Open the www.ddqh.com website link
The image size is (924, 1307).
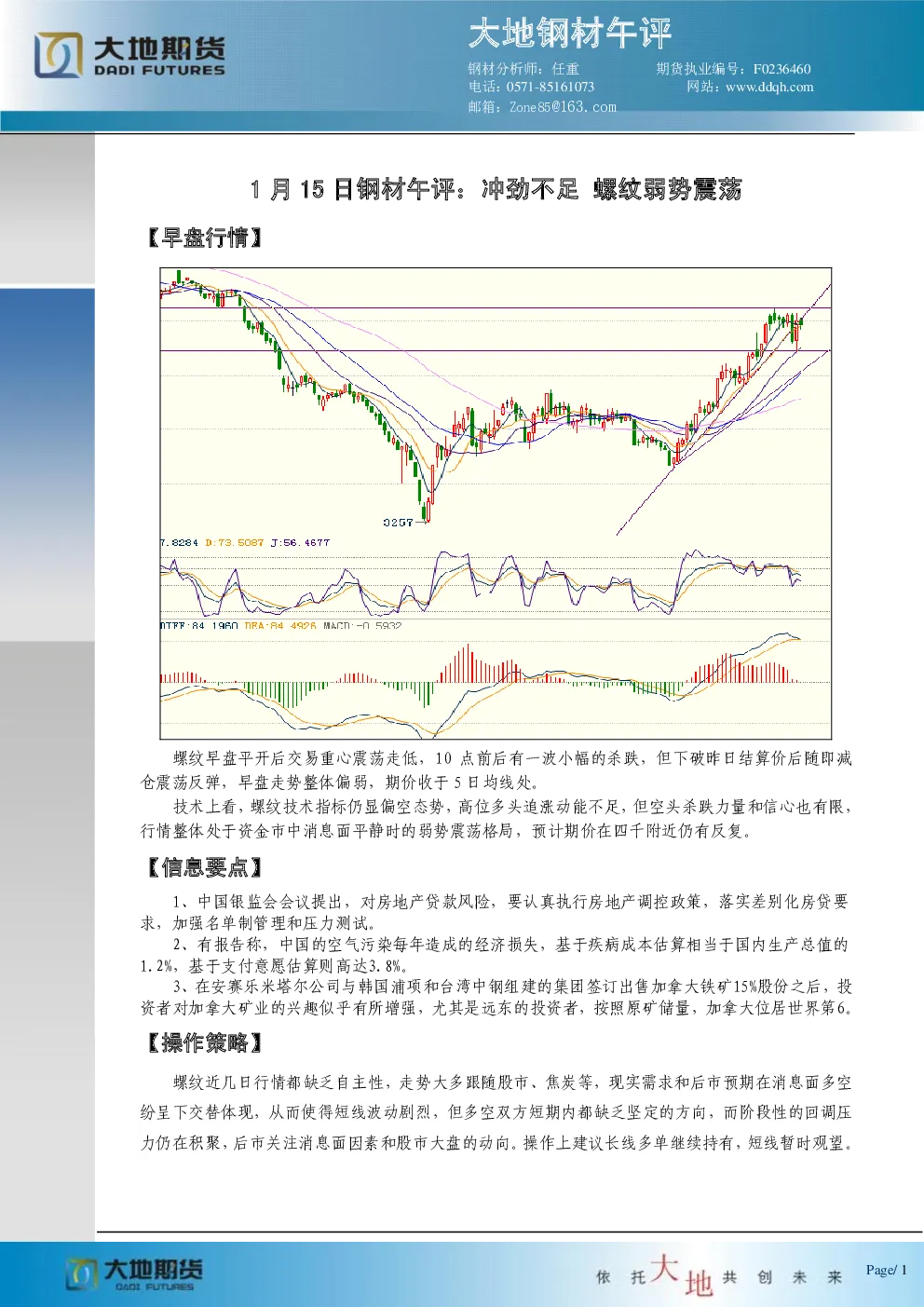[x=769, y=87]
